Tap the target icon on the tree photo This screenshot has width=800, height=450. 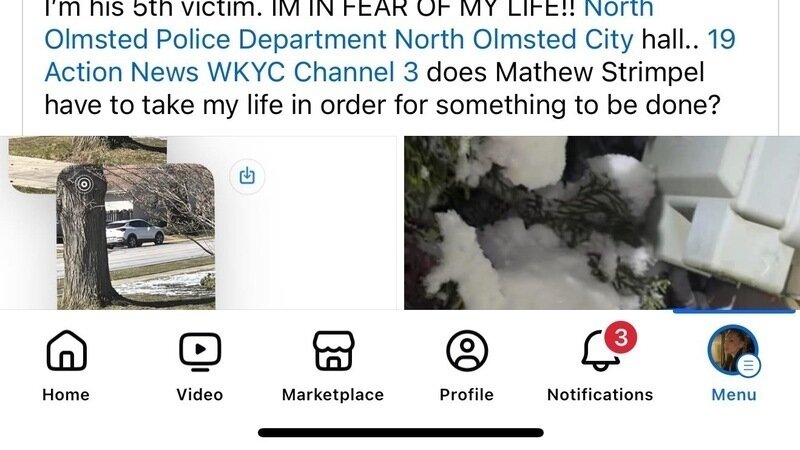click(x=84, y=184)
